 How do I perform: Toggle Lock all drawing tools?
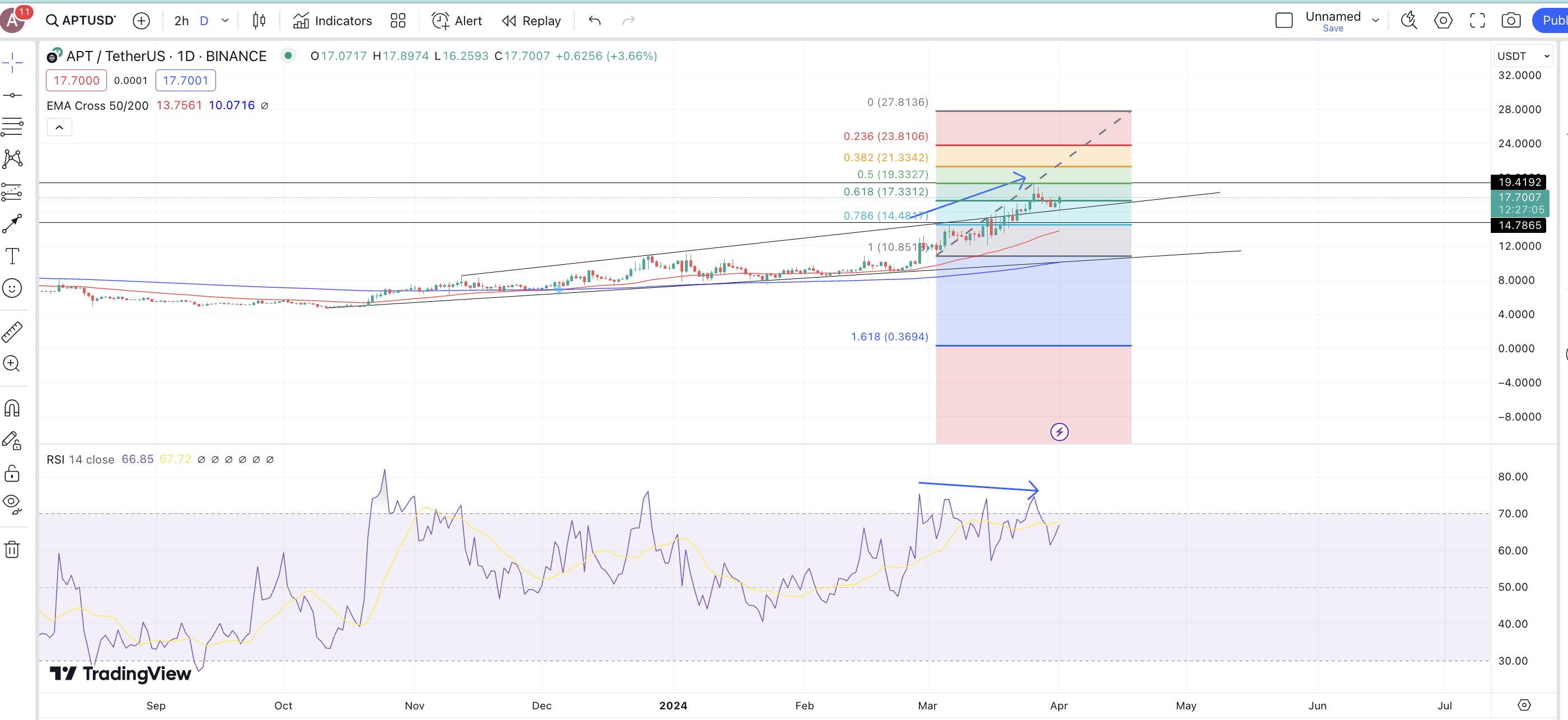click(12, 473)
